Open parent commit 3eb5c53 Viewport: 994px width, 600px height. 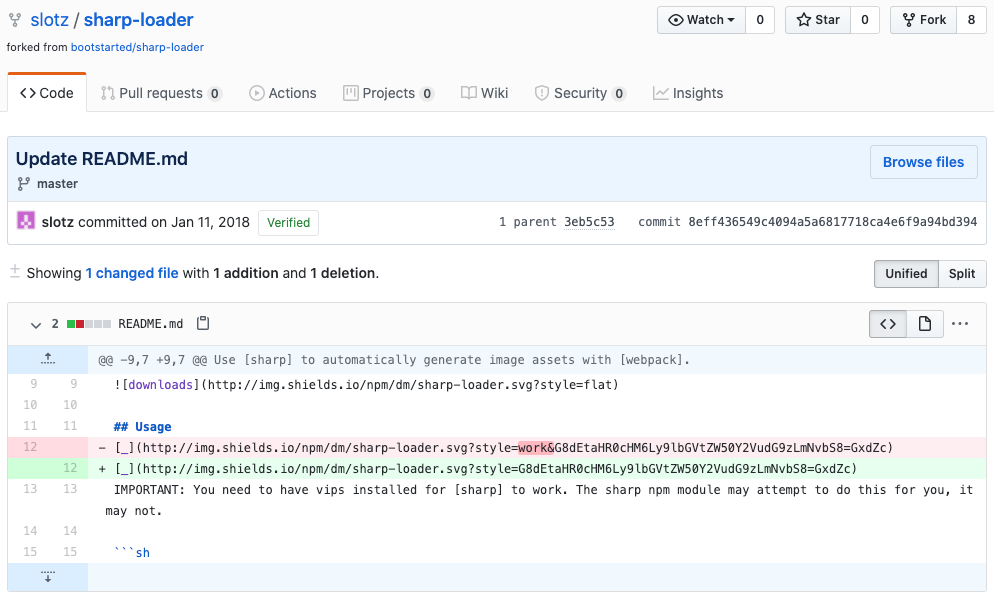589,222
